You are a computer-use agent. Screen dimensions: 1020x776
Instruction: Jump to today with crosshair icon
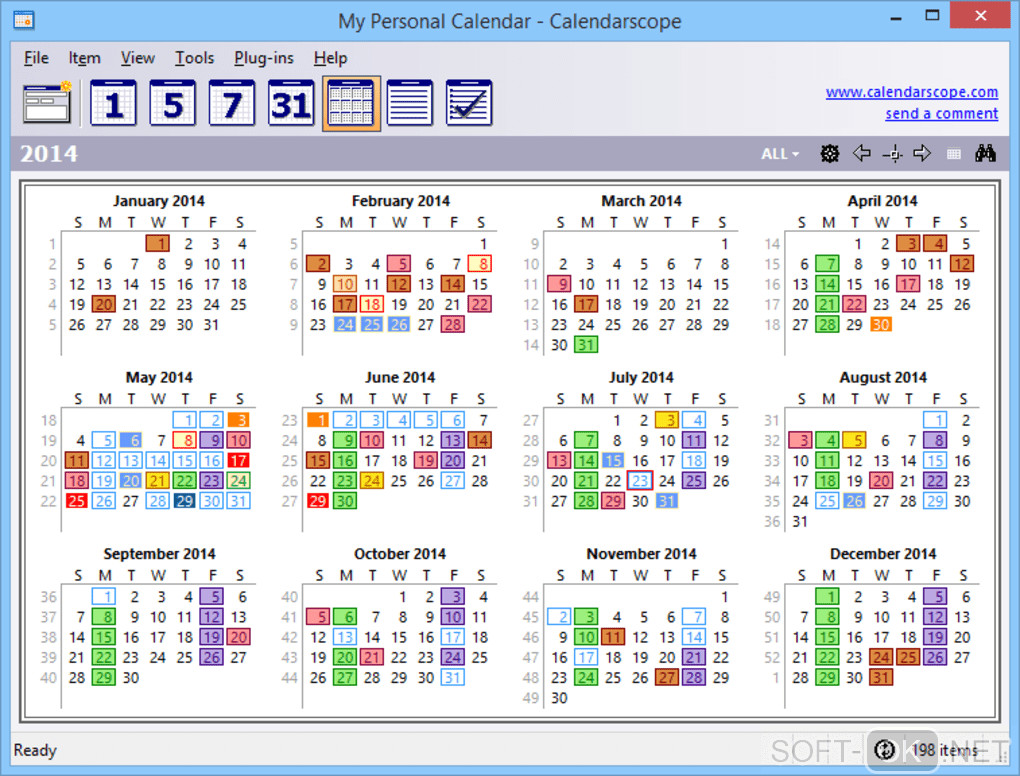893,154
